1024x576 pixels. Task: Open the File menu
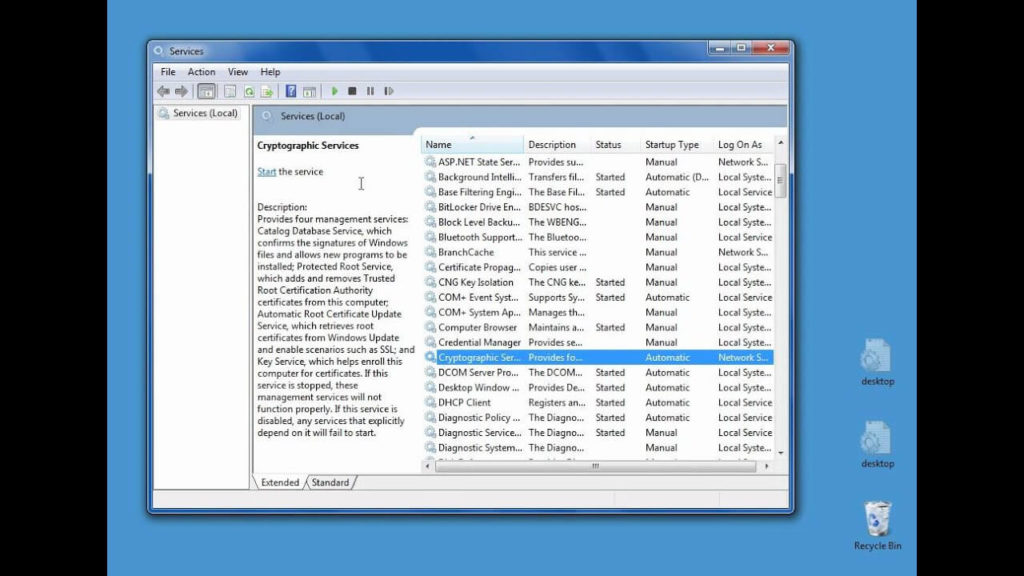tap(168, 72)
